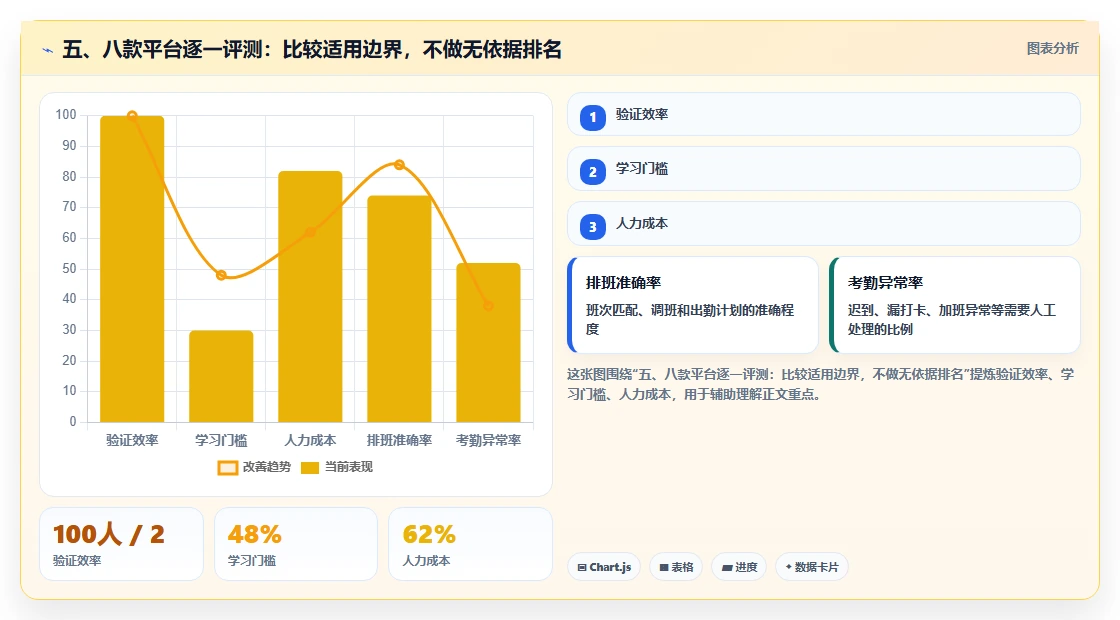
Task: Select the 验证效率 list row
Action: pyautogui.click(x=824, y=114)
